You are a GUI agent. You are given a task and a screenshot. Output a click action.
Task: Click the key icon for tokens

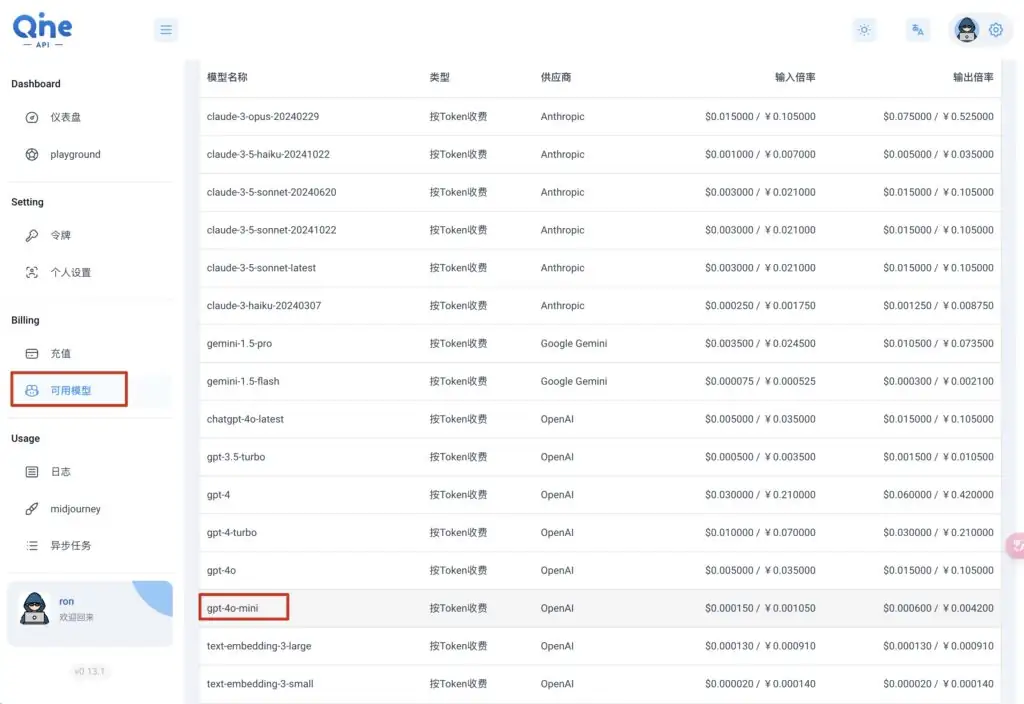(32, 235)
